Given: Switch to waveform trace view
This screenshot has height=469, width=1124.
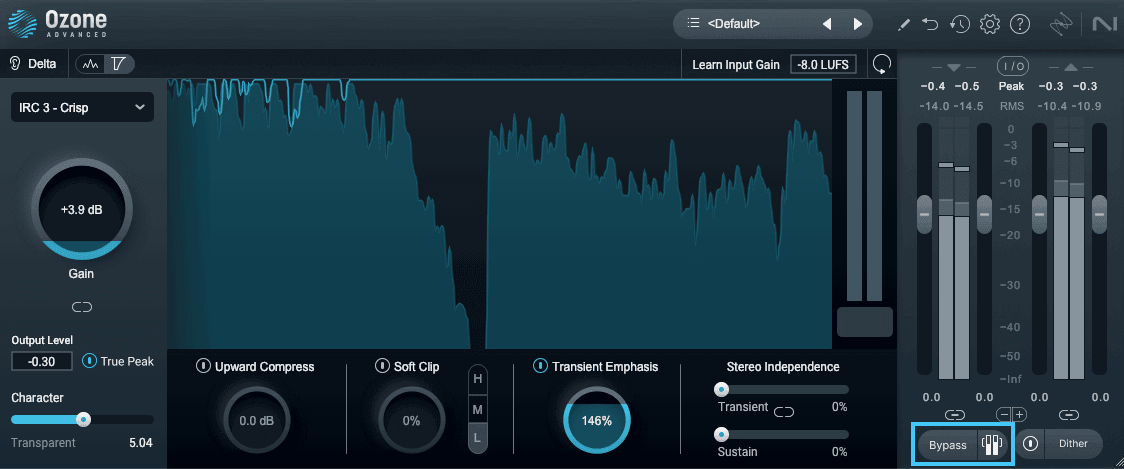Looking at the screenshot, I should pos(90,64).
